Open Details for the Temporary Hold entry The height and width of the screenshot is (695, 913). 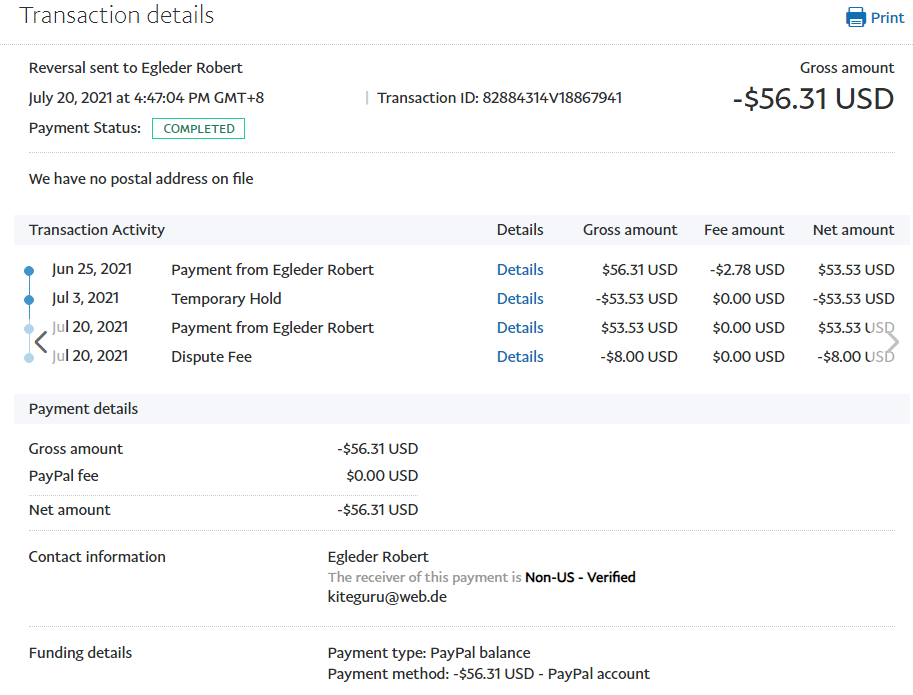click(x=520, y=299)
